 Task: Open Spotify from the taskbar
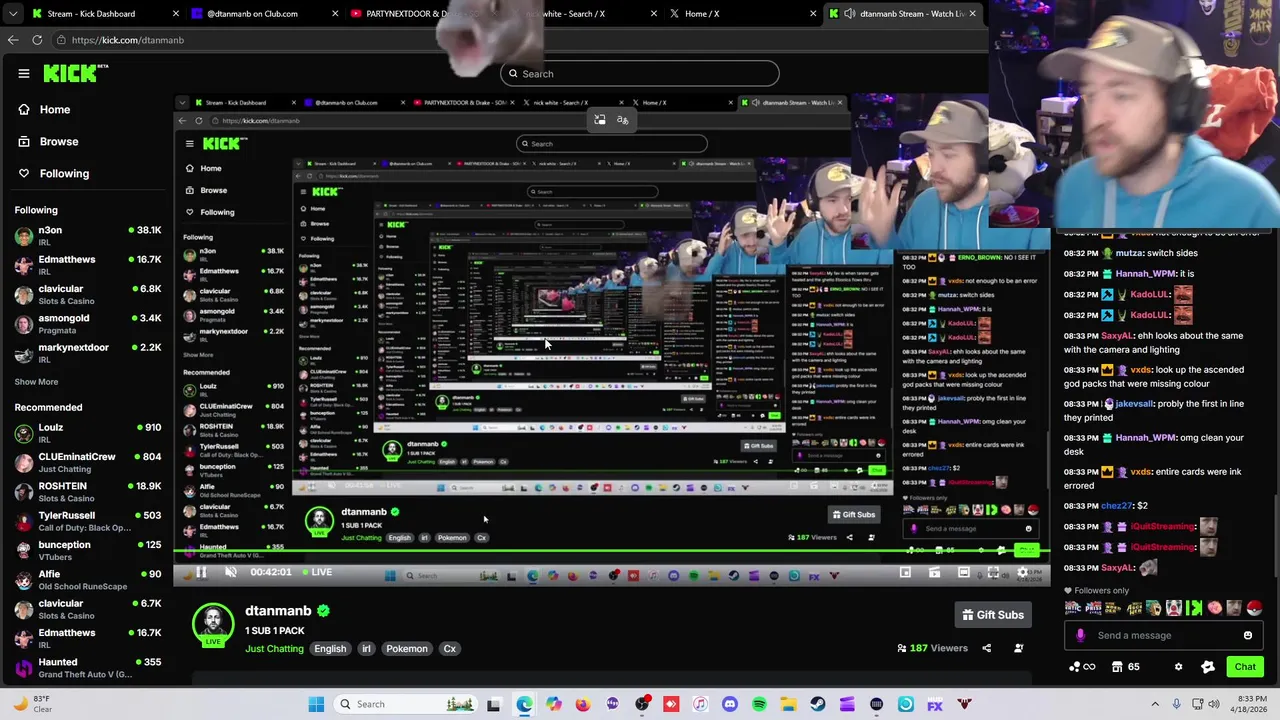pyautogui.click(x=759, y=704)
